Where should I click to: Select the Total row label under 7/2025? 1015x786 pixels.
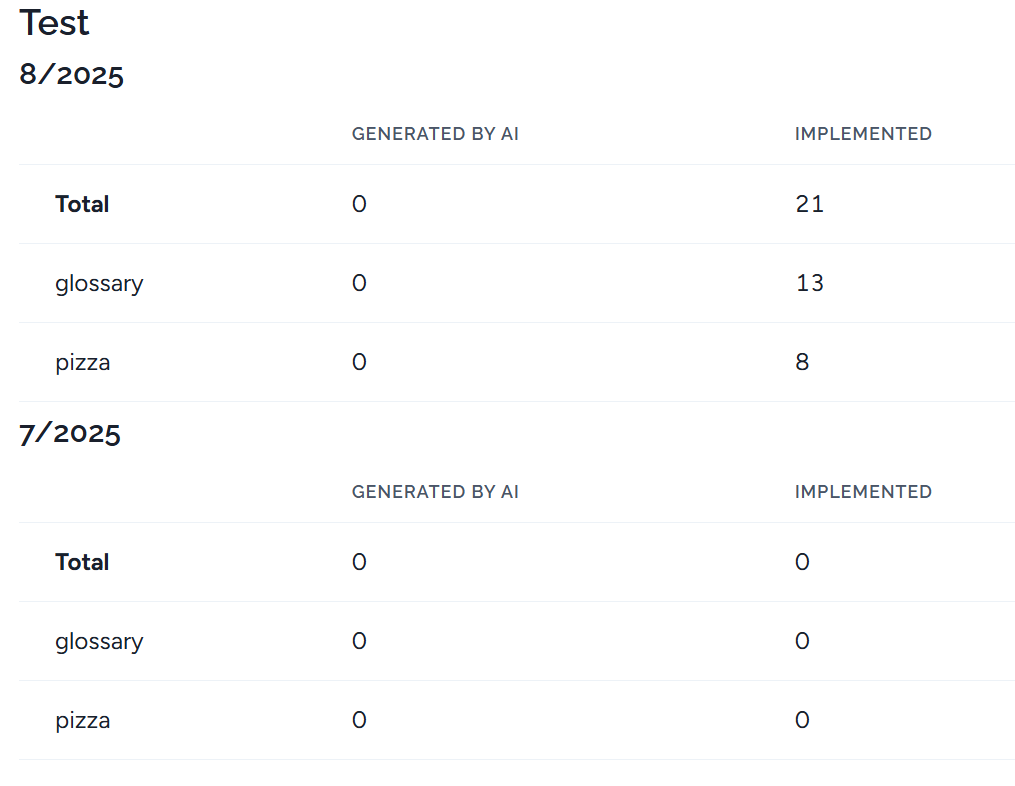(x=82, y=562)
